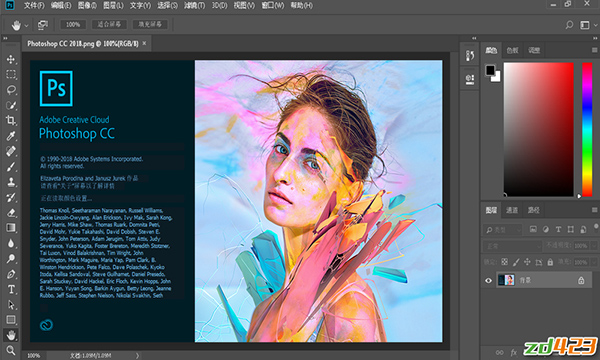
Task: Toggle smart object layer filter
Action: pos(583,229)
